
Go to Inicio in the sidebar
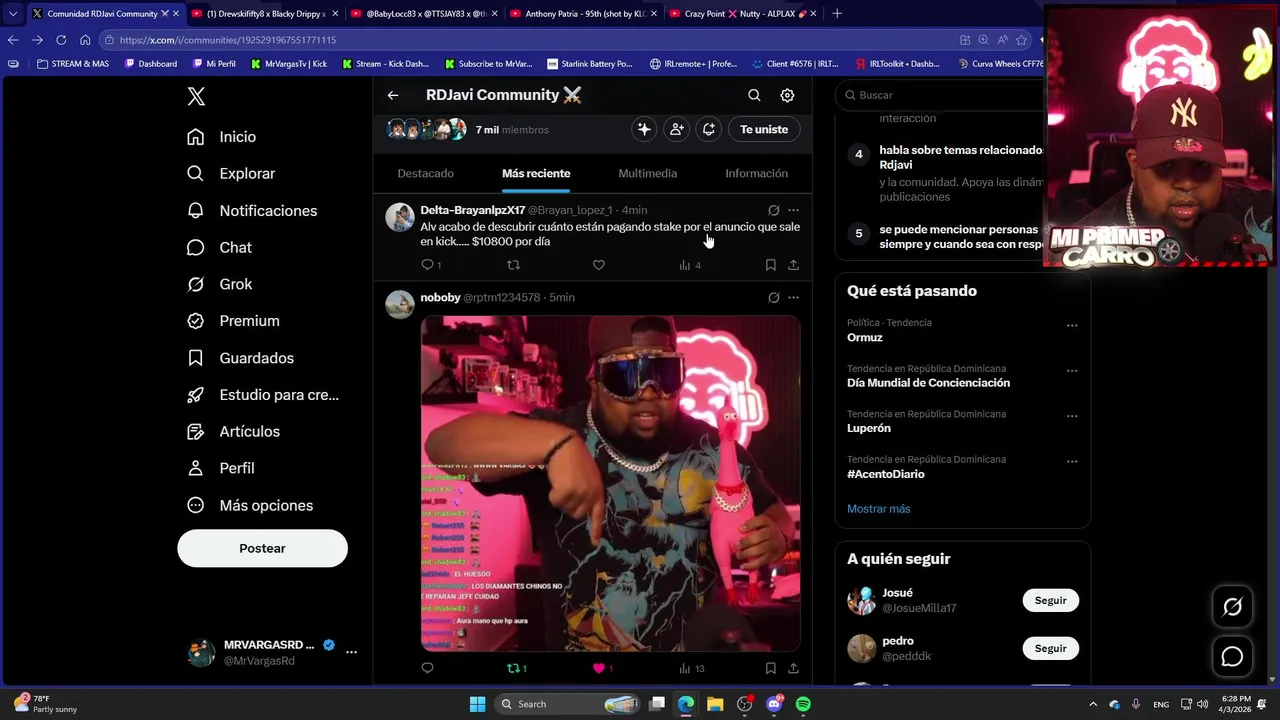[222, 137]
